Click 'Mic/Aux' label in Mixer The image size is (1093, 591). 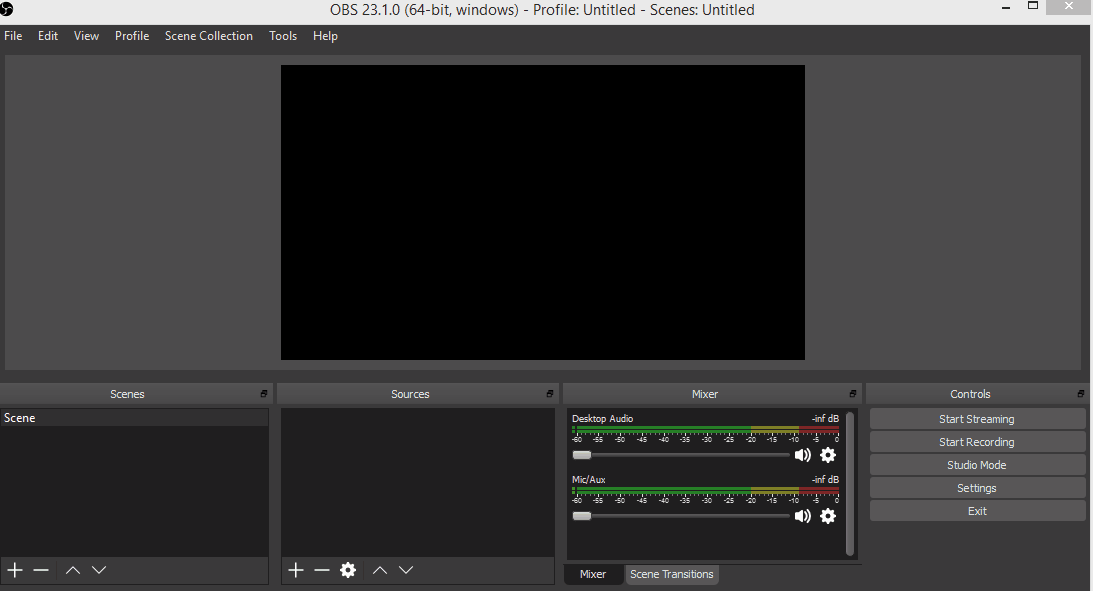point(588,479)
